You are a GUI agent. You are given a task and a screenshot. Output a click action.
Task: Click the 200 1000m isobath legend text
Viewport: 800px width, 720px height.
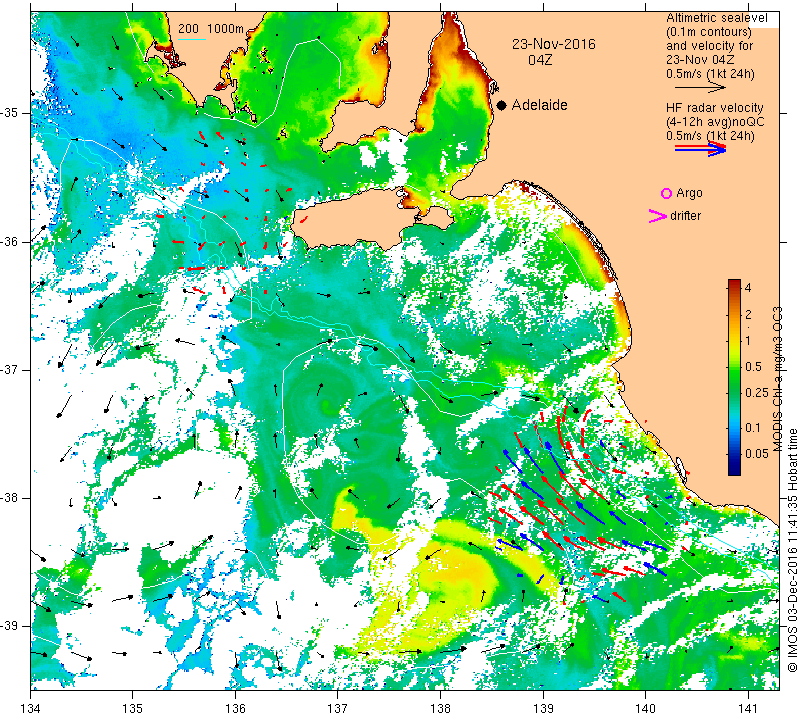[211, 29]
